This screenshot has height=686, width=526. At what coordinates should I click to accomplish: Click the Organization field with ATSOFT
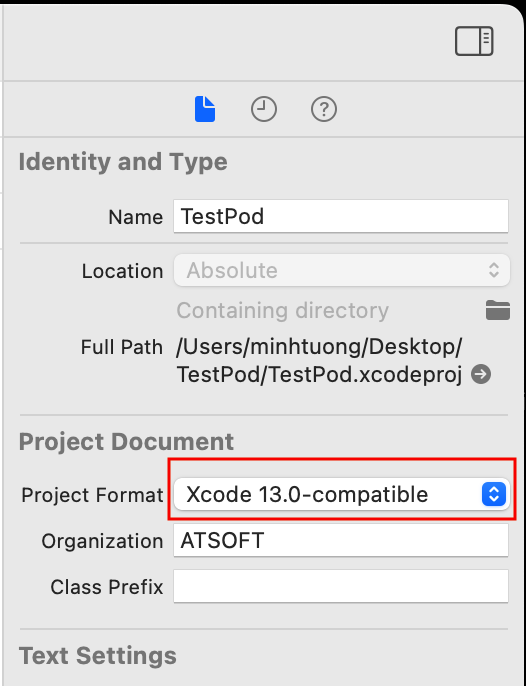(341, 540)
